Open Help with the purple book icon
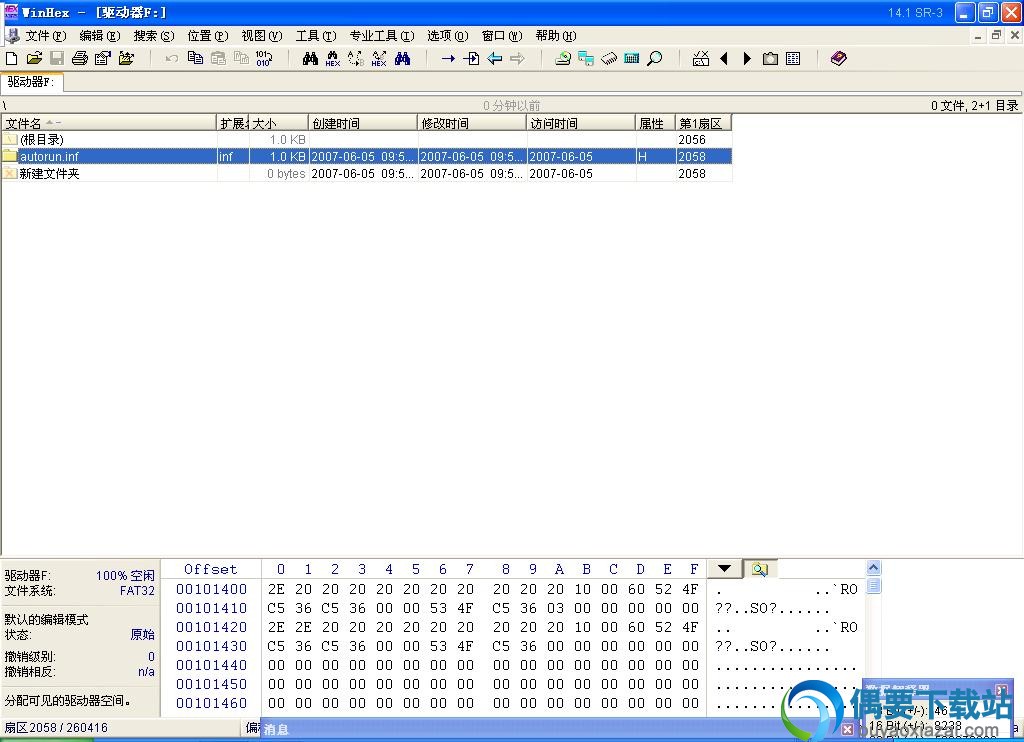Image resolution: width=1024 pixels, height=742 pixels. click(839, 59)
